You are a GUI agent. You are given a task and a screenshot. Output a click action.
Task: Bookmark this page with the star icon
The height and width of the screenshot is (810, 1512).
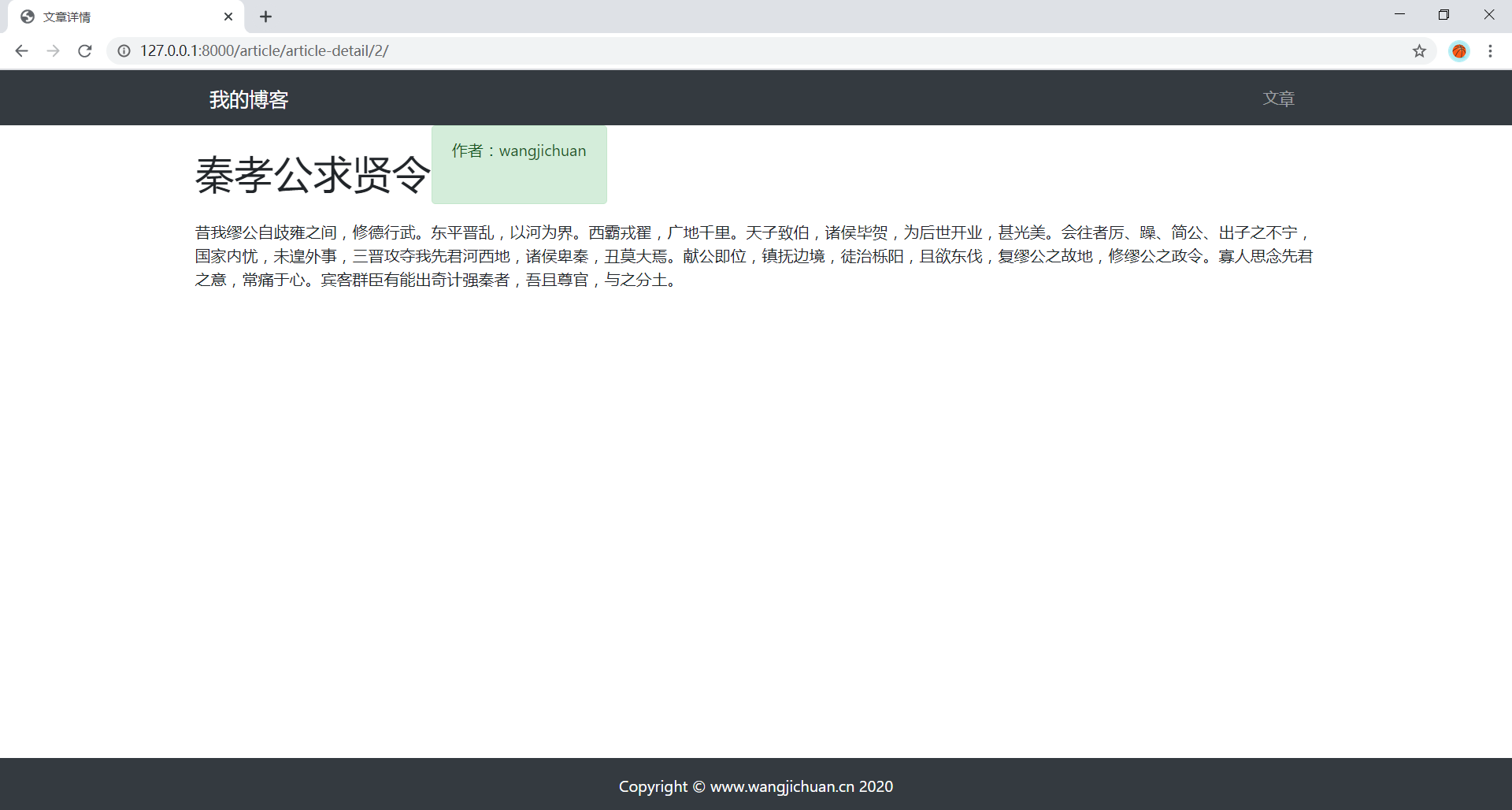tap(1419, 51)
